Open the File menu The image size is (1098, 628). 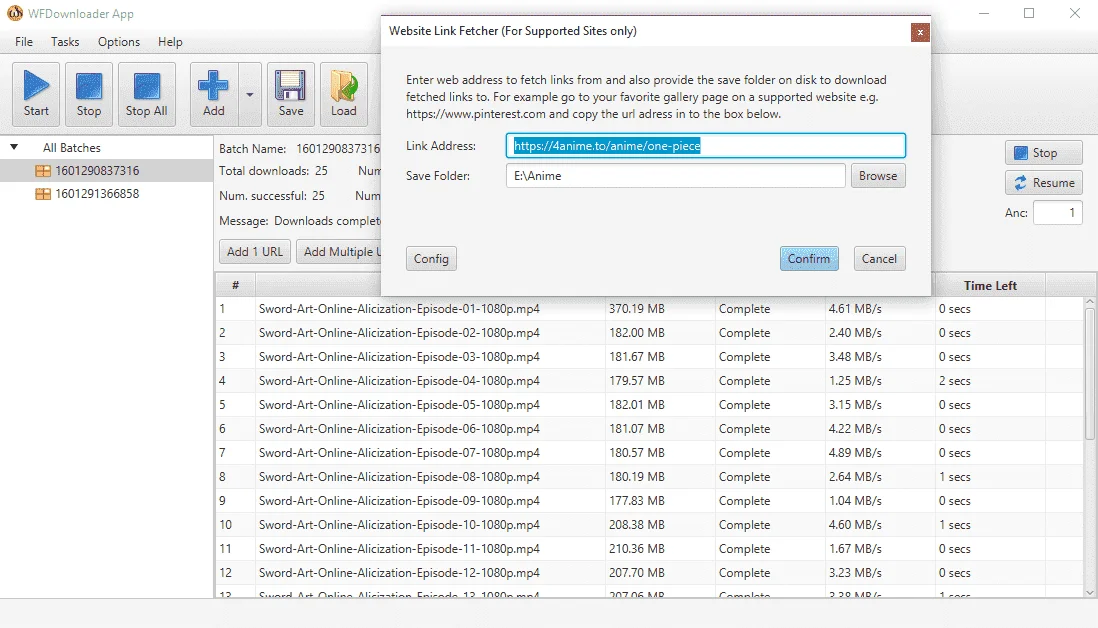click(x=24, y=42)
